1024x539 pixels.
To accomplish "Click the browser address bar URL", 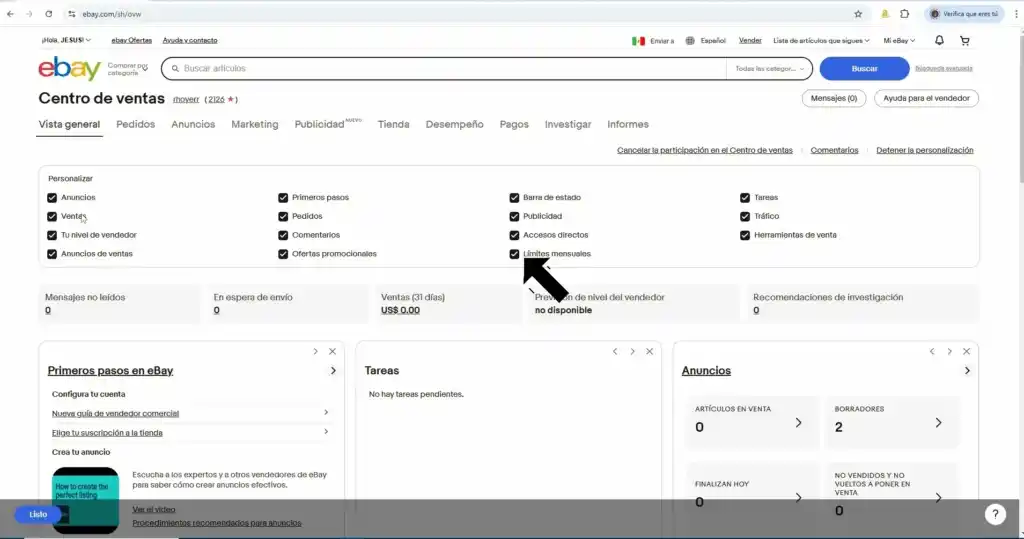I will [x=112, y=14].
